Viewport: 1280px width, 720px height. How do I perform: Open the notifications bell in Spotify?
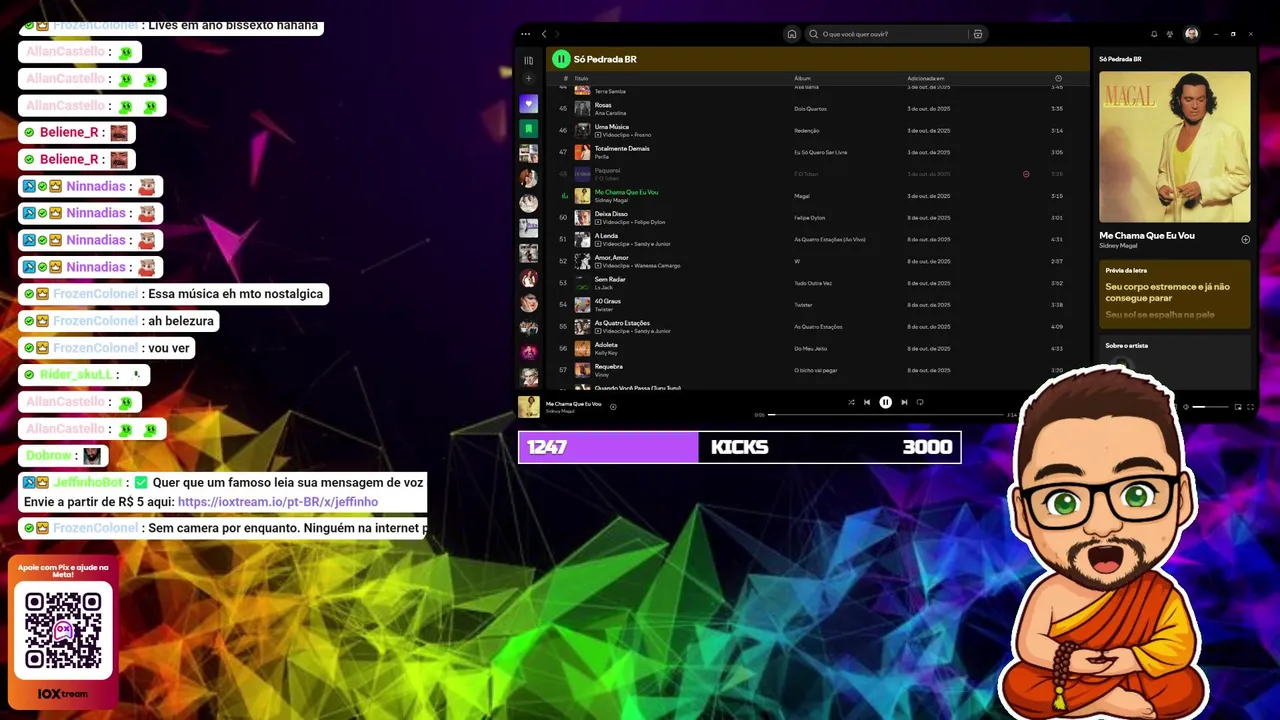(x=1154, y=34)
